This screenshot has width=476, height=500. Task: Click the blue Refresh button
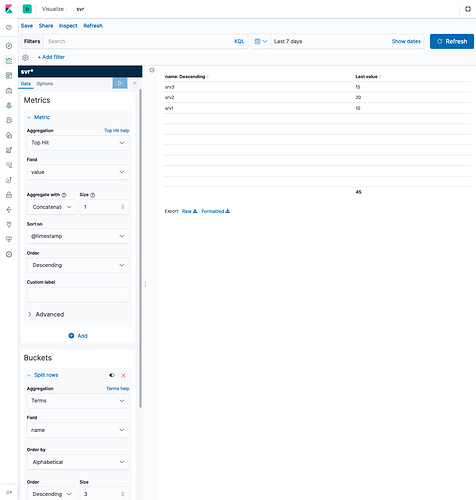(452, 41)
